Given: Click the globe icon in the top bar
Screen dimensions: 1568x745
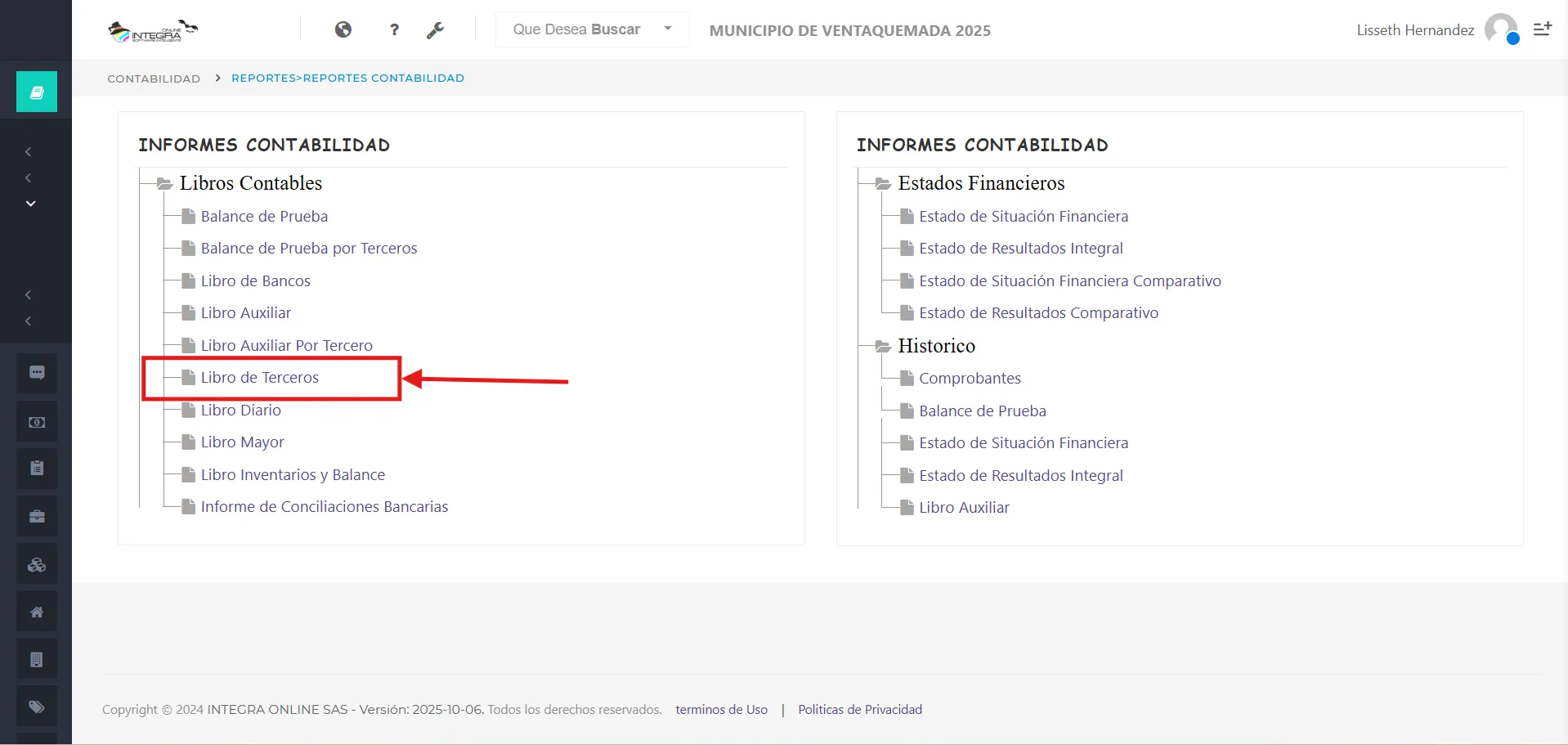Looking at the screenshot, I should pyautogui.click(x=343, y=30).
